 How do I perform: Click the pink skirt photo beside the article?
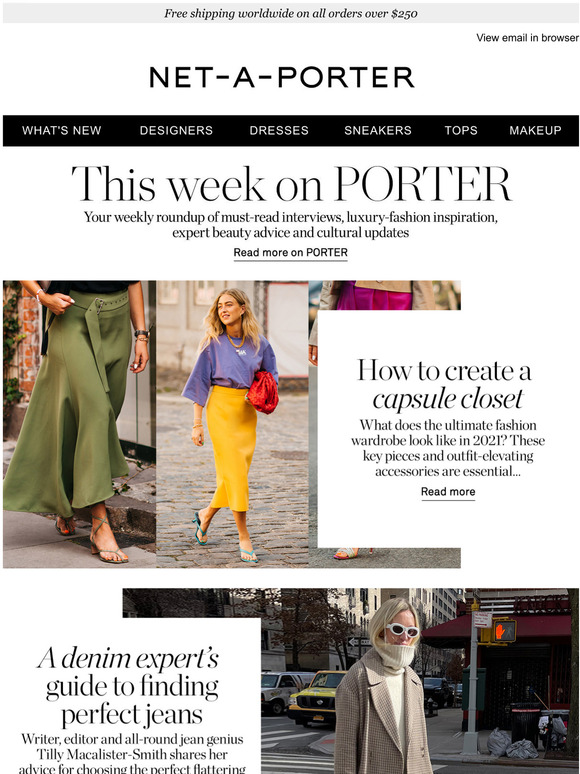(x=385, y=295)
